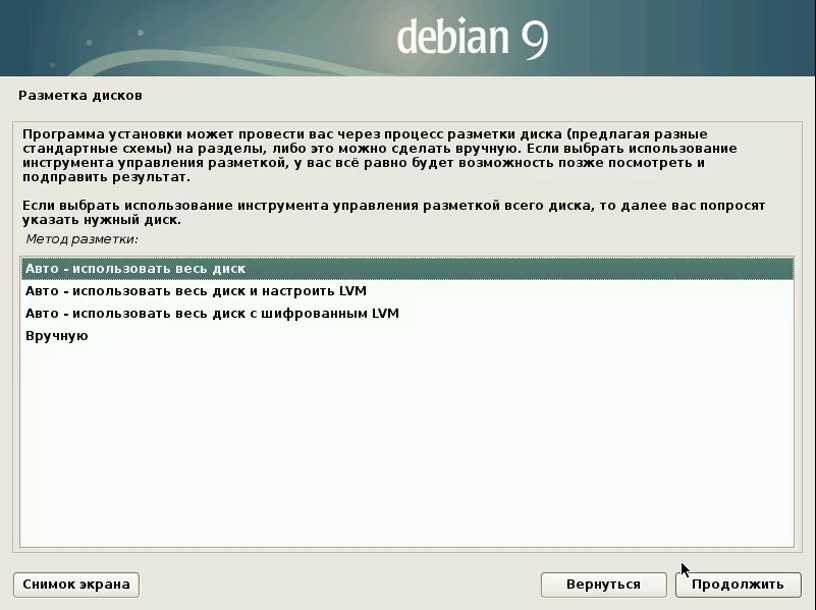Click the text line "подправить результат."
This screenshot has width=816, height=610.
105,176
